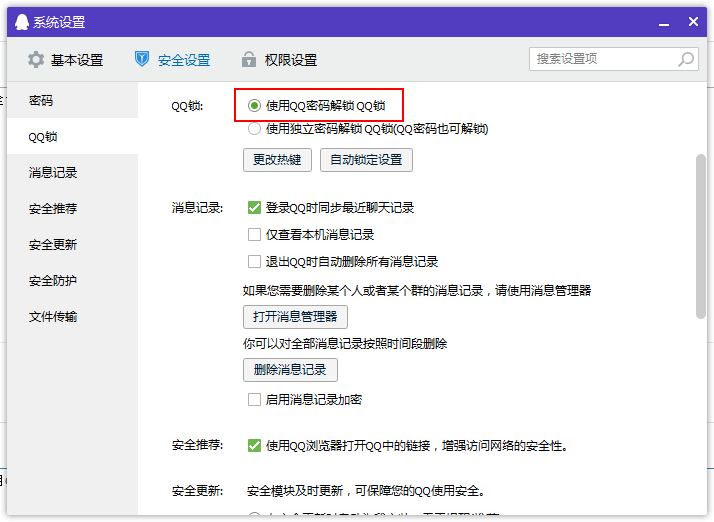Click text 你可以对全部消息记录按照时间段删除
This screenshot has height=522, width=714.
[x=345, y=343]
